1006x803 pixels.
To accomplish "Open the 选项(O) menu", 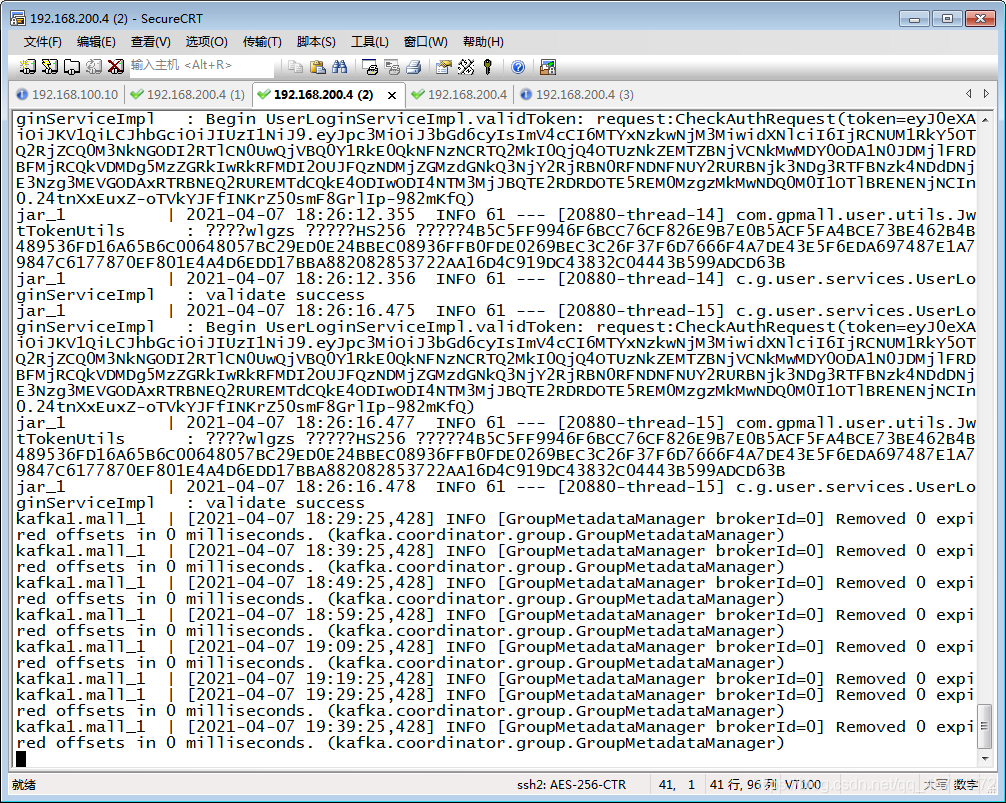I will click(x=207, y=42).
